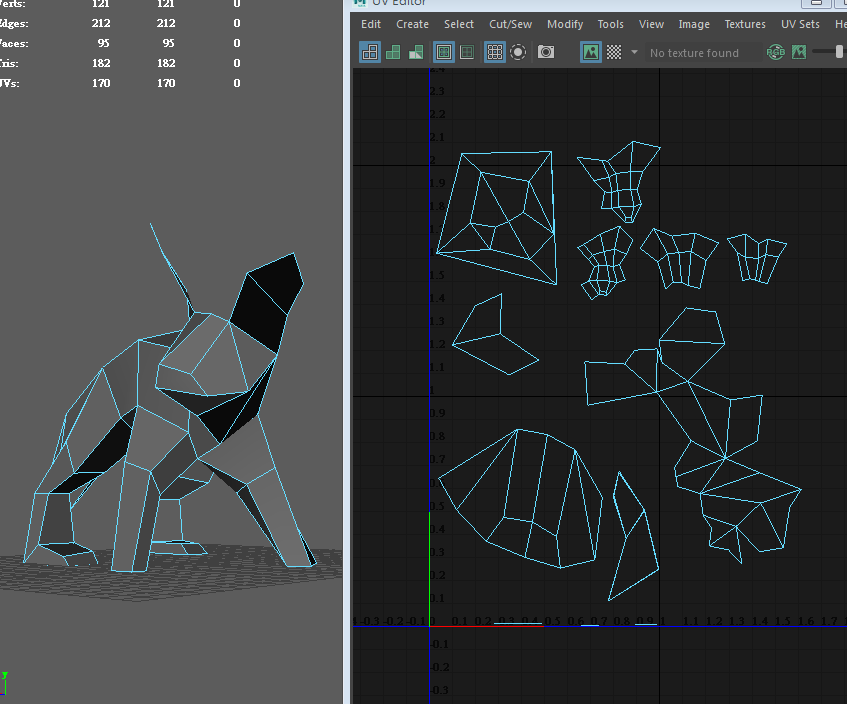Open the Create menu in UV Editor
The image size is (847, 704).
point(412,24)
